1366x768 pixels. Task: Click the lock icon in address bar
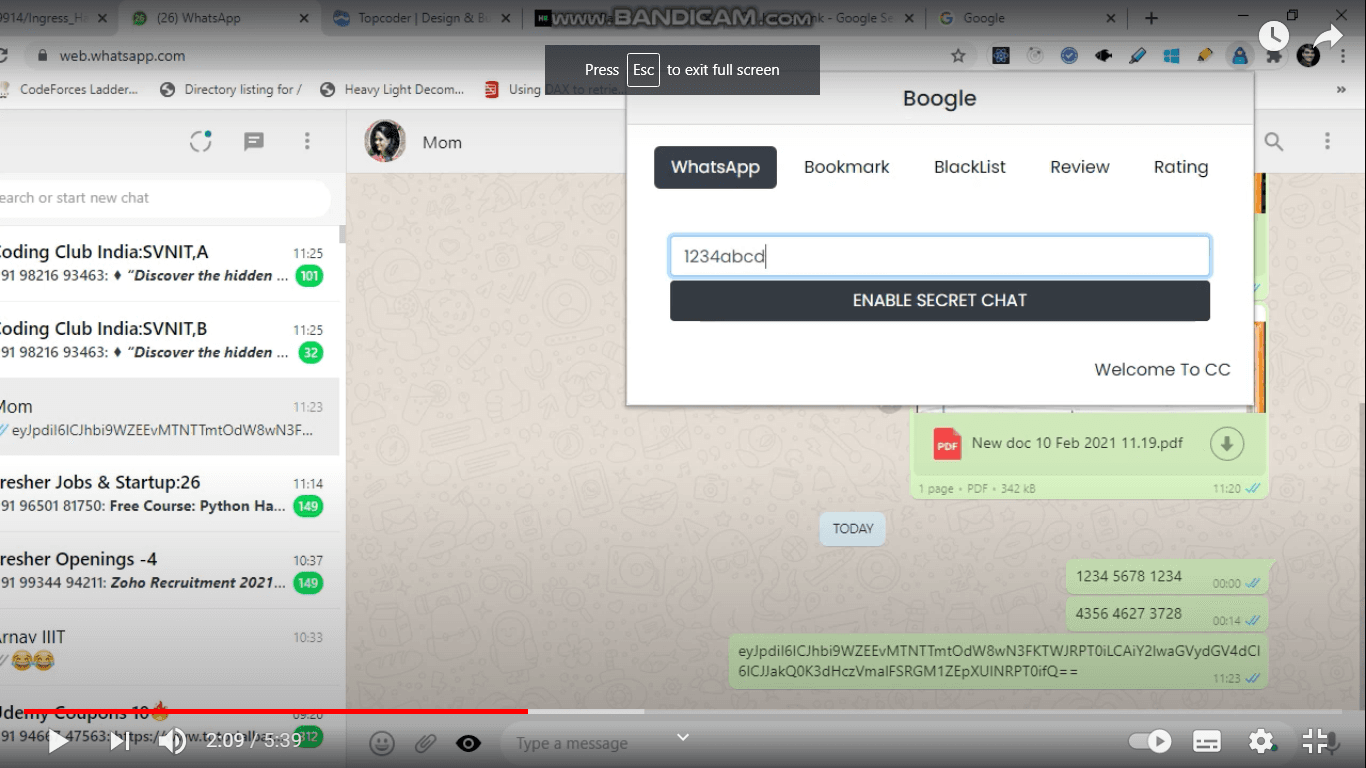pyautogui.click(x=41, y=56)
